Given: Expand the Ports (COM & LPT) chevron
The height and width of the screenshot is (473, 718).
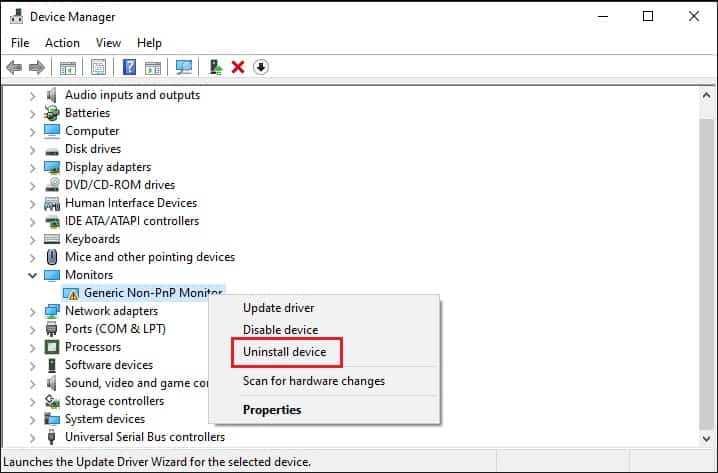Looking at the screenshot, I should pyautogui.click(x=32, y=330).
